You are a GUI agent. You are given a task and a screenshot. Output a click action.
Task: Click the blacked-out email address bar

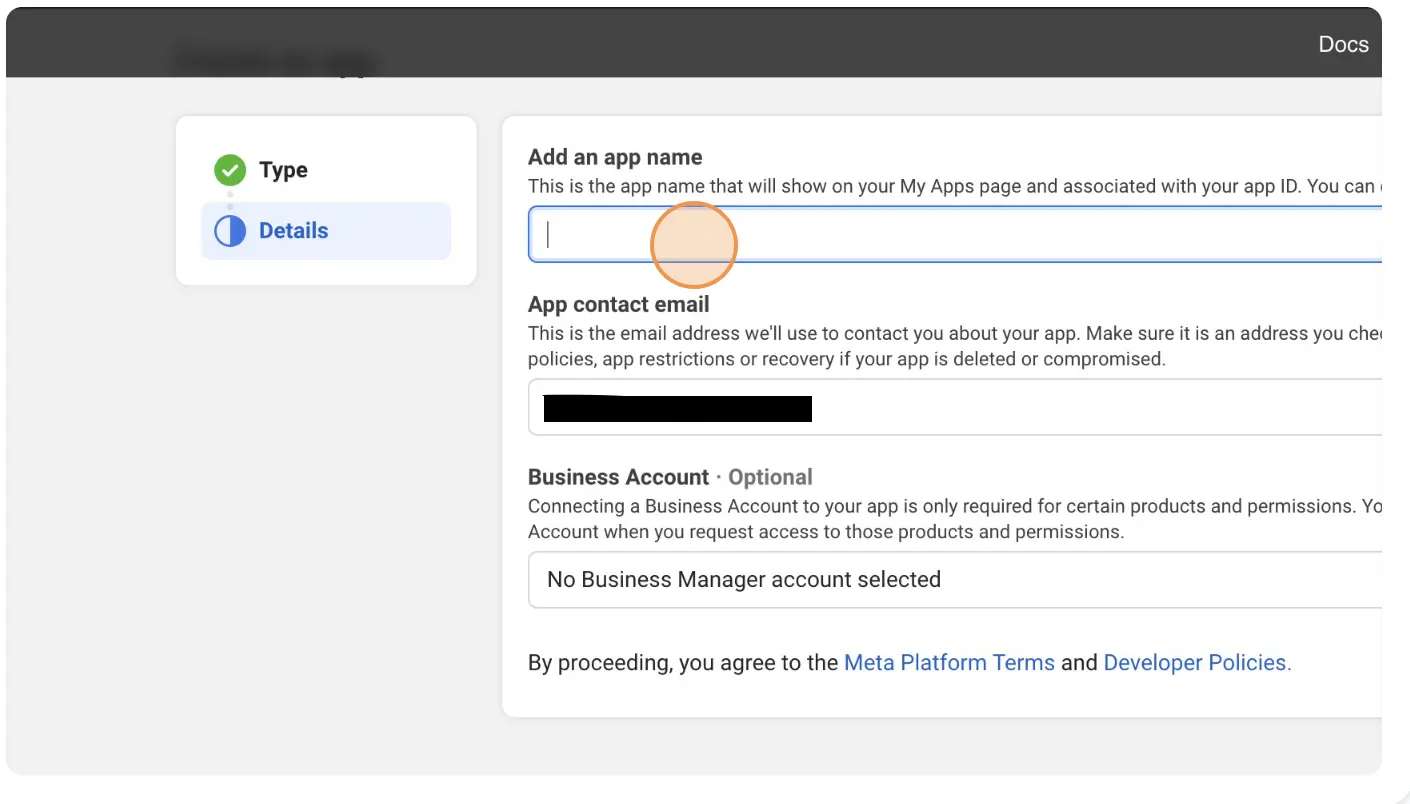(677, 408)
